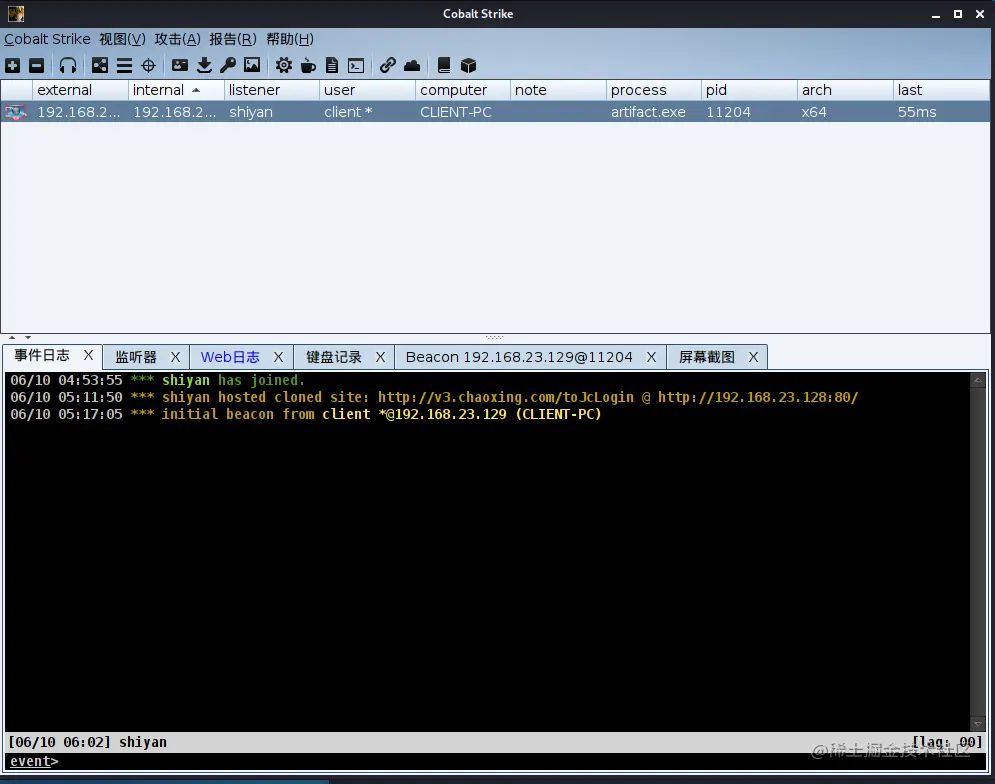Sort sessions by process column
This screenshot has height=784, width=995.
[x=654, y=90]
